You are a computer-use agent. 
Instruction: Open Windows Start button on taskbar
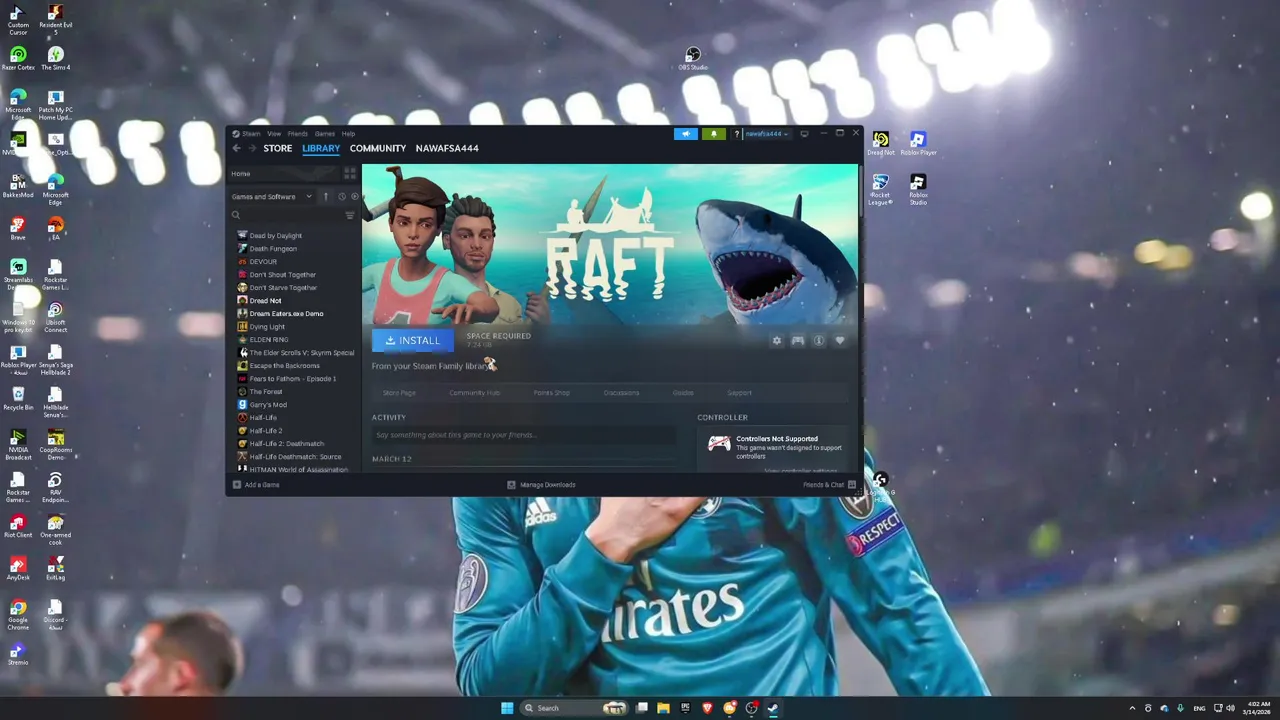coord(507,708)
